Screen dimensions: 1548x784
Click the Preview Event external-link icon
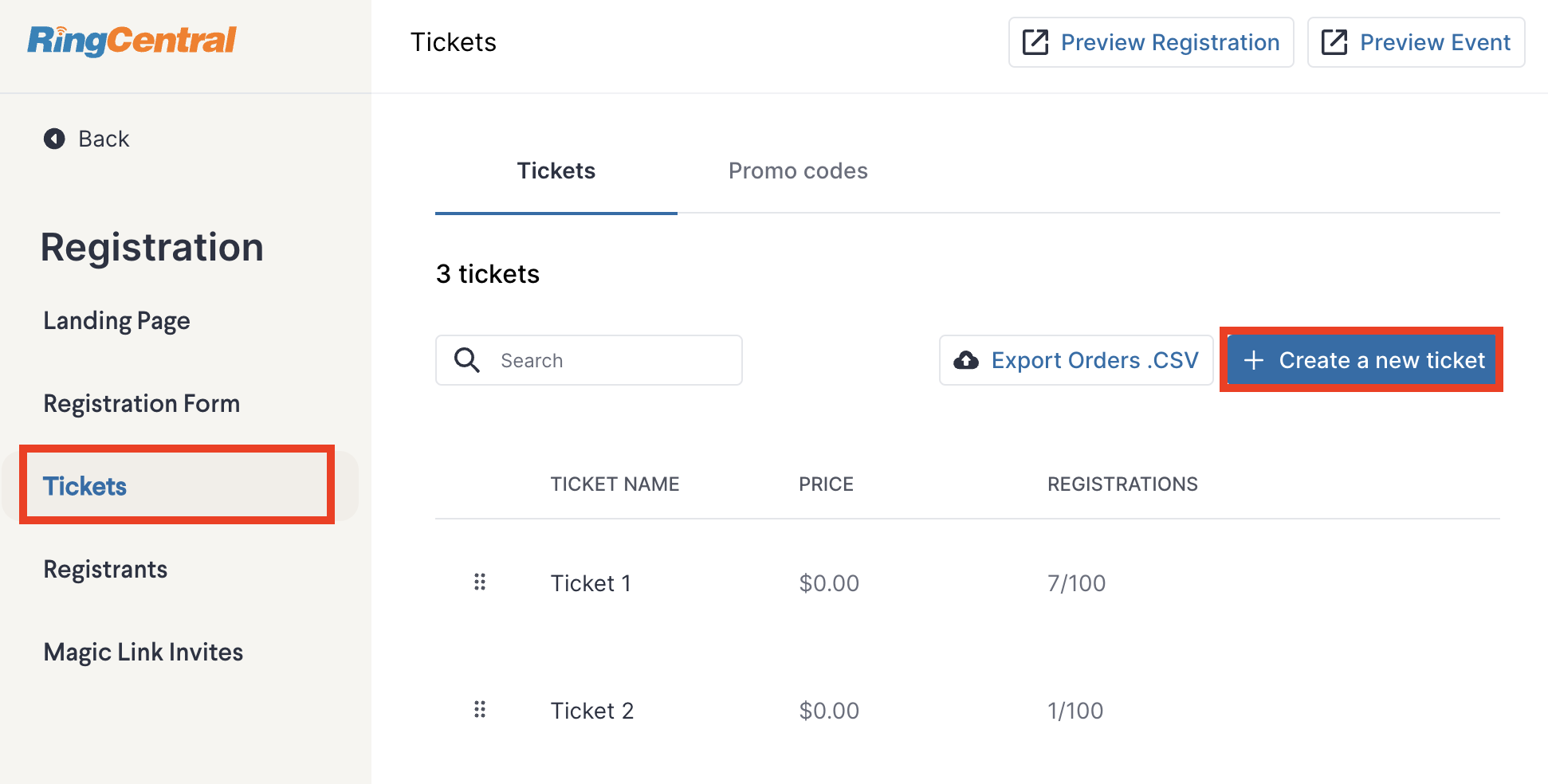tap(1334, 42)
